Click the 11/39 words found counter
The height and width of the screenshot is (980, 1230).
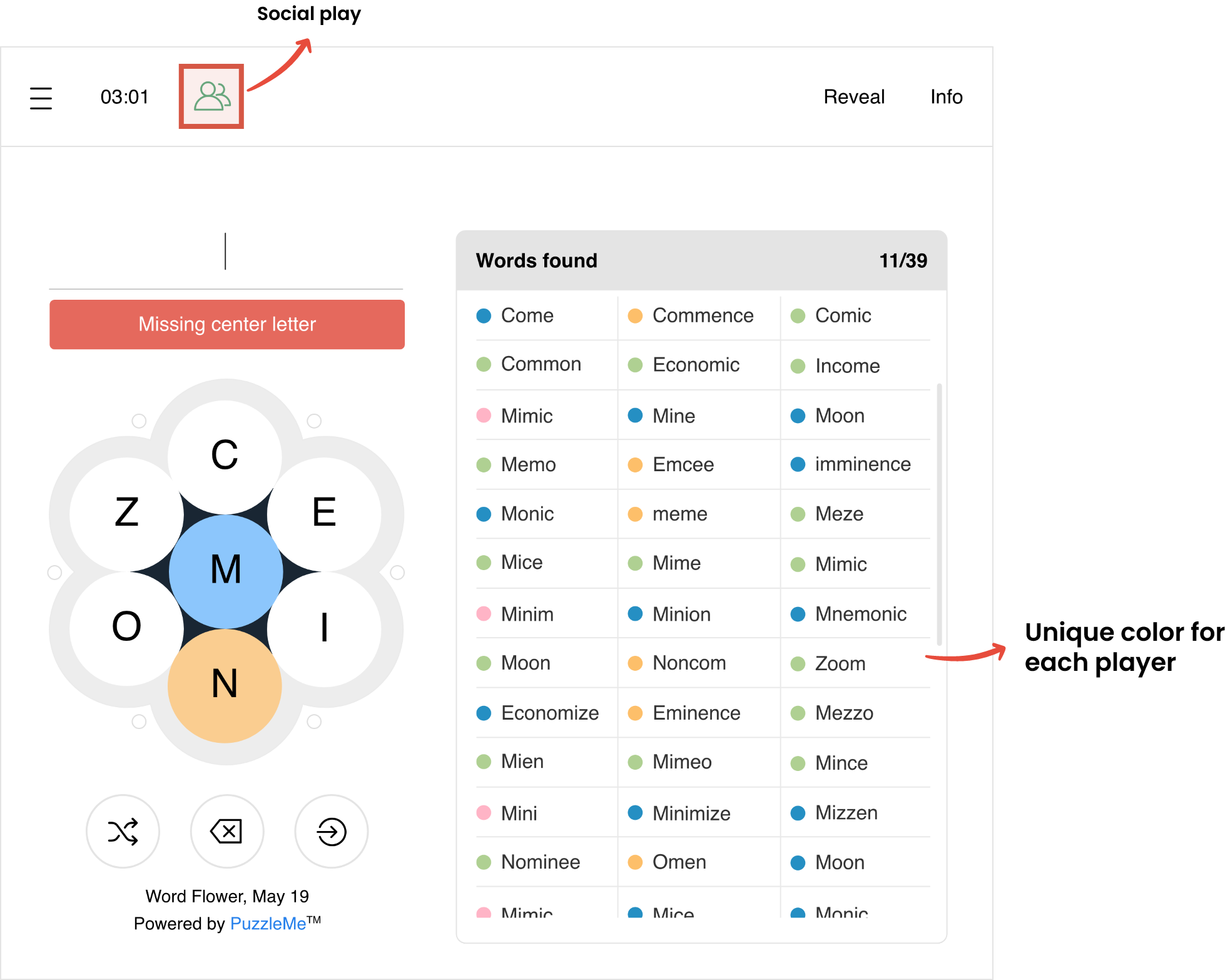click(x=901, y=261)
